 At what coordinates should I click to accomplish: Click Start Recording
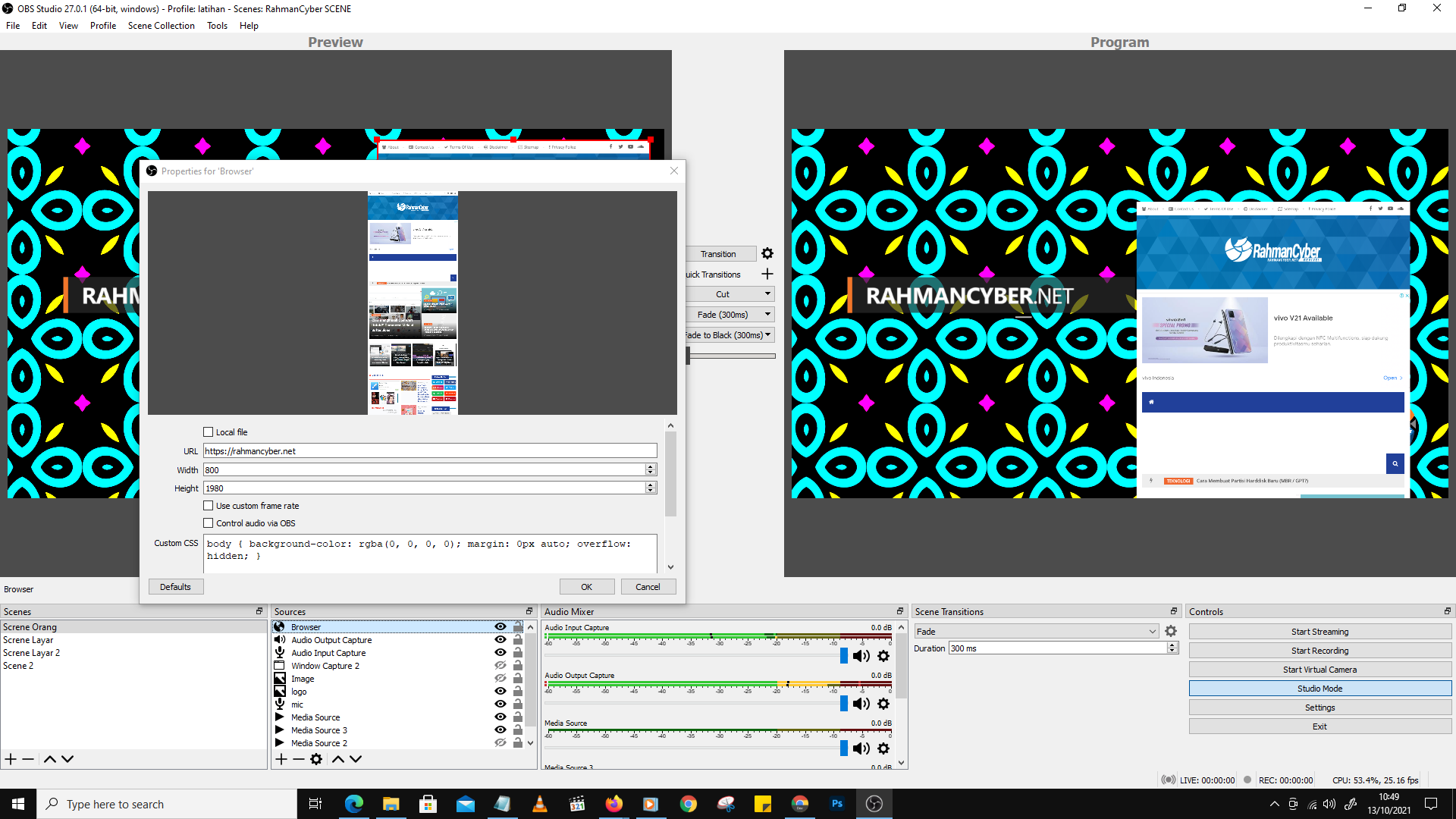1319,650
